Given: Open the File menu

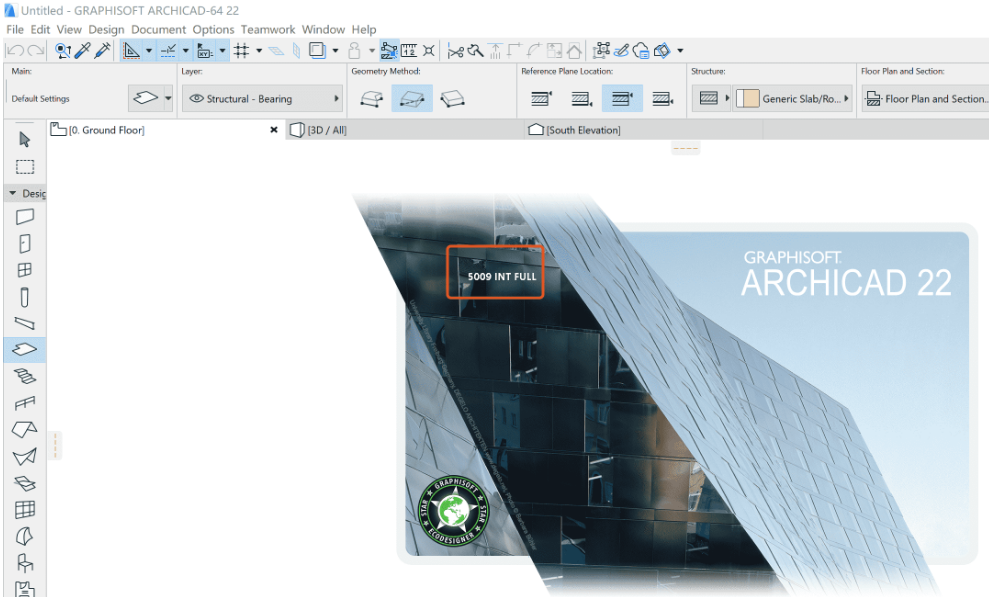Looking at the screenshot, I should pyautogui.click(x=15, y=29).
